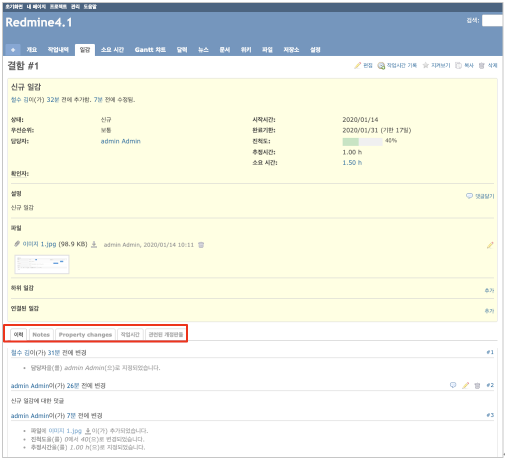Viewport: 505px width, 460px height.
Task: Open the 저장소 (repository) tab
Action: coord(291,50)
